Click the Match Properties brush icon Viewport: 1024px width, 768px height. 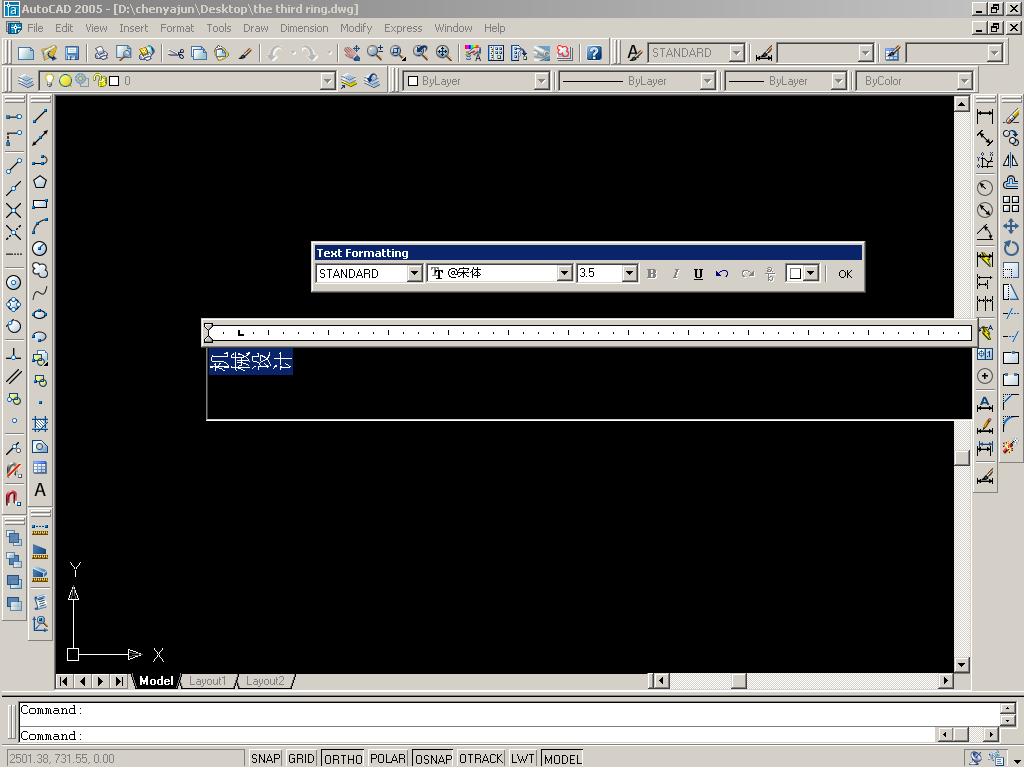(245, 53)
